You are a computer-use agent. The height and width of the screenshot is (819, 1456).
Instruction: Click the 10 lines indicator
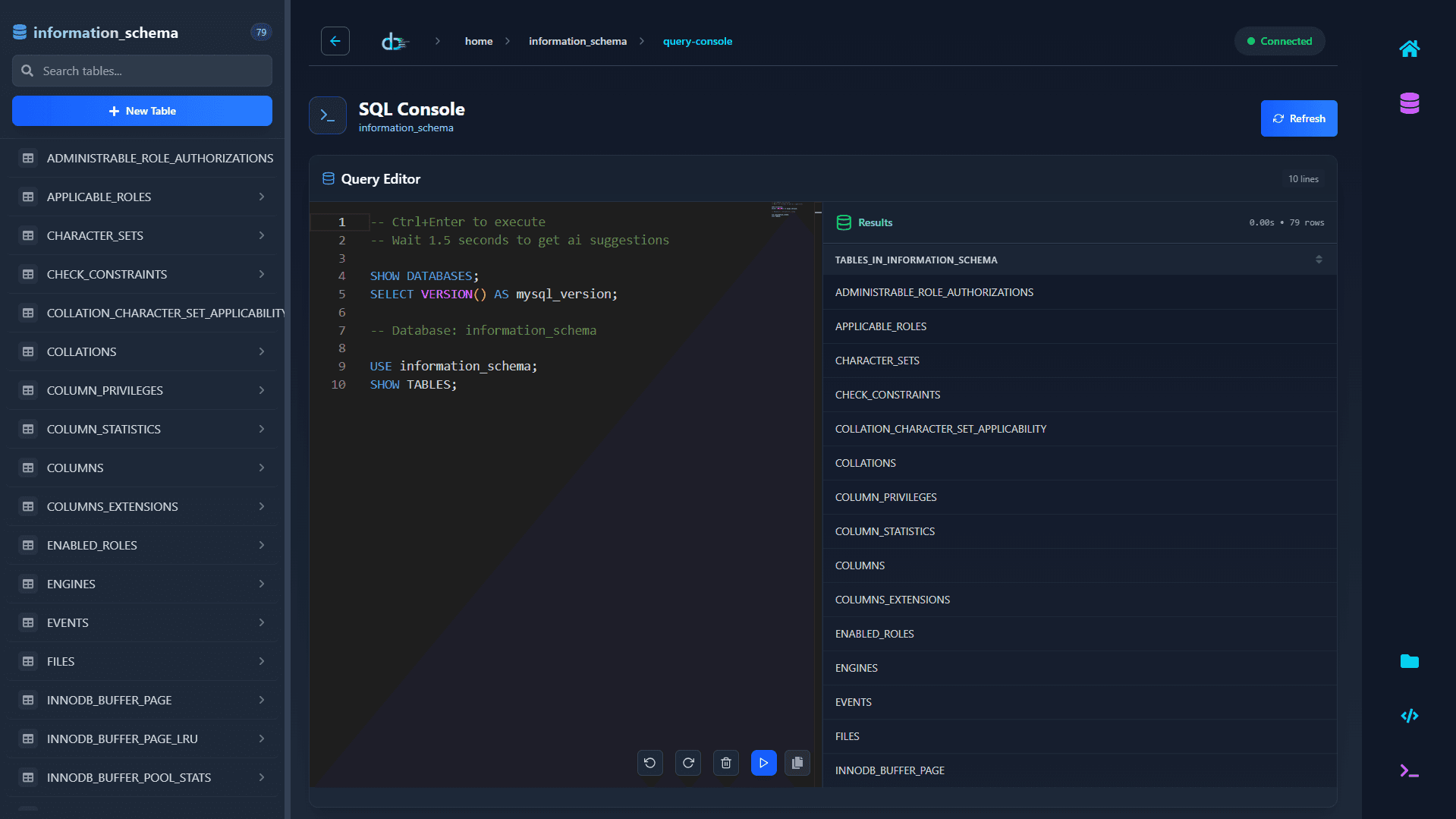coord(1303,179)
